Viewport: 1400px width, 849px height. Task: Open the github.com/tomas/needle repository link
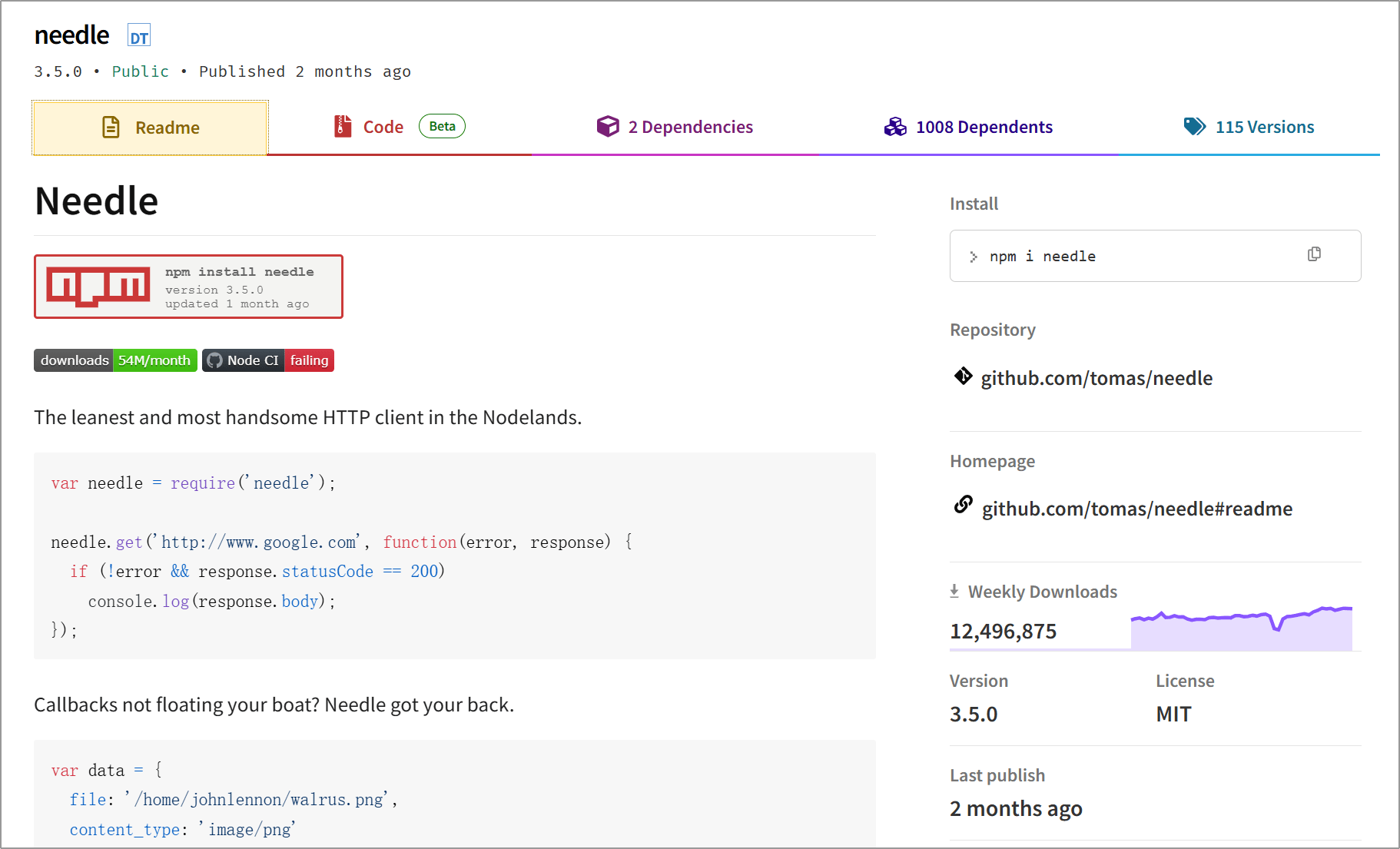(x=1096, y=378)
